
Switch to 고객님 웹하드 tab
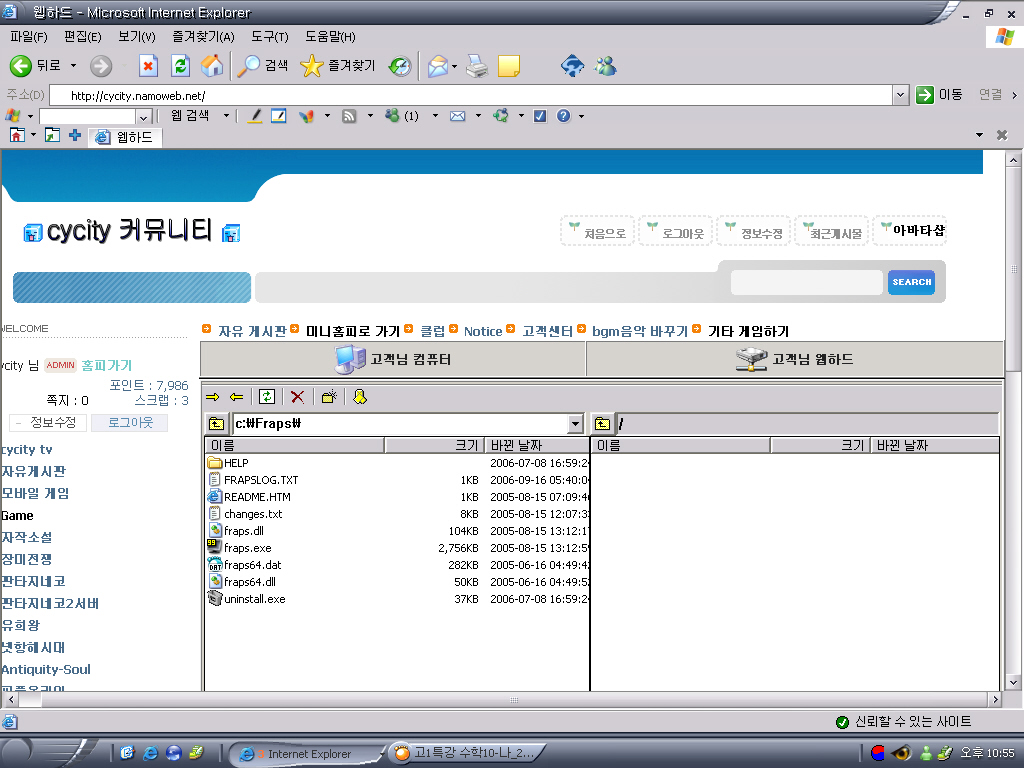click(x=794, y=359)
